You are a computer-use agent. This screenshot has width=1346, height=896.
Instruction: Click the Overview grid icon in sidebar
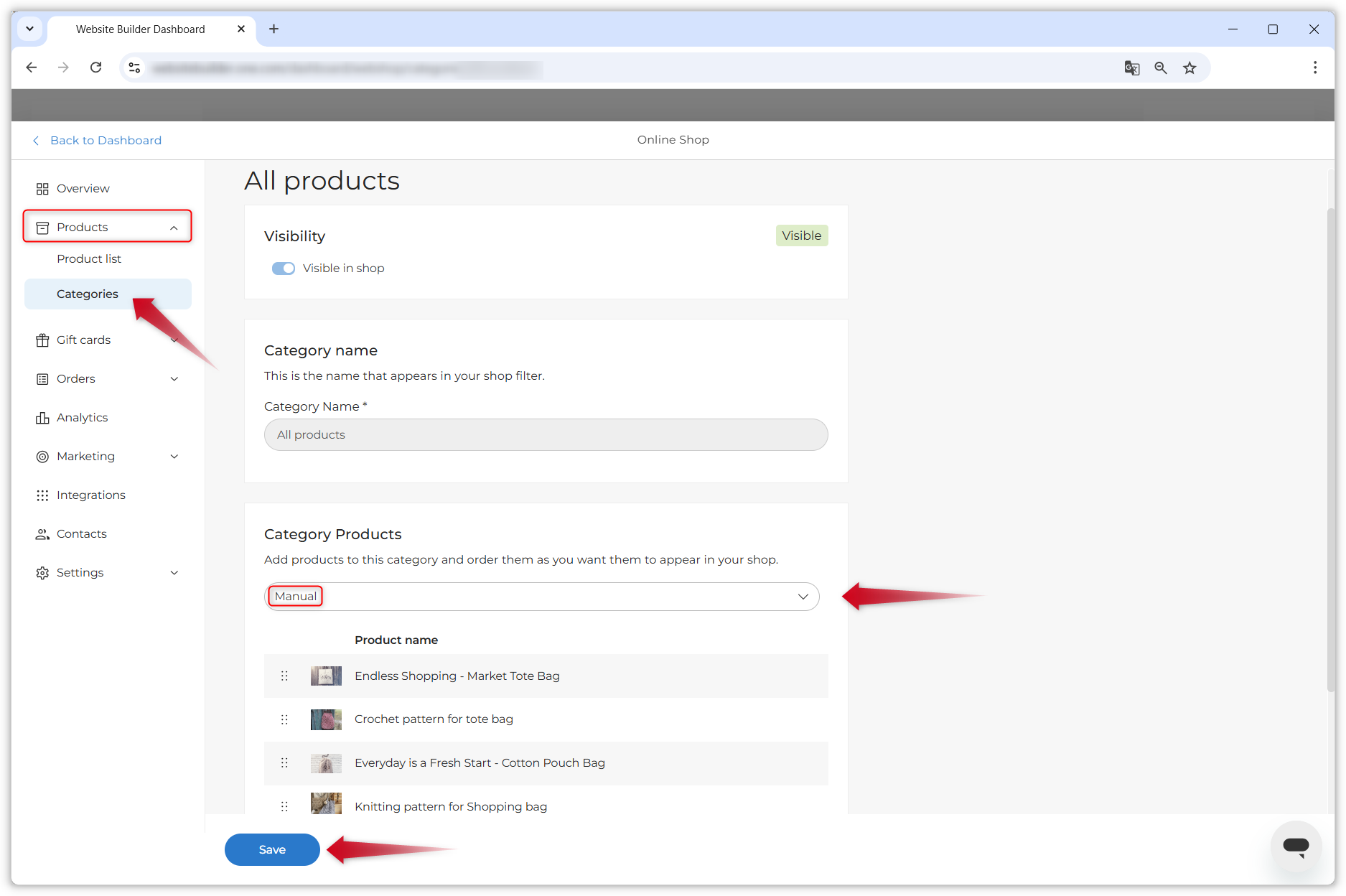point(42,189)
